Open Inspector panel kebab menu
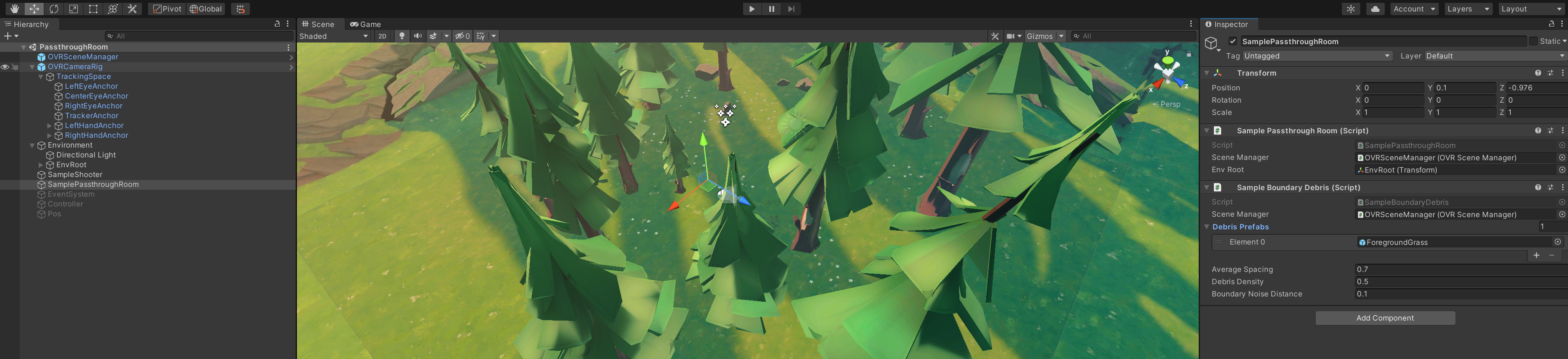The width and height of the screenshot is (1568, 359). [x=1562, y=24]
